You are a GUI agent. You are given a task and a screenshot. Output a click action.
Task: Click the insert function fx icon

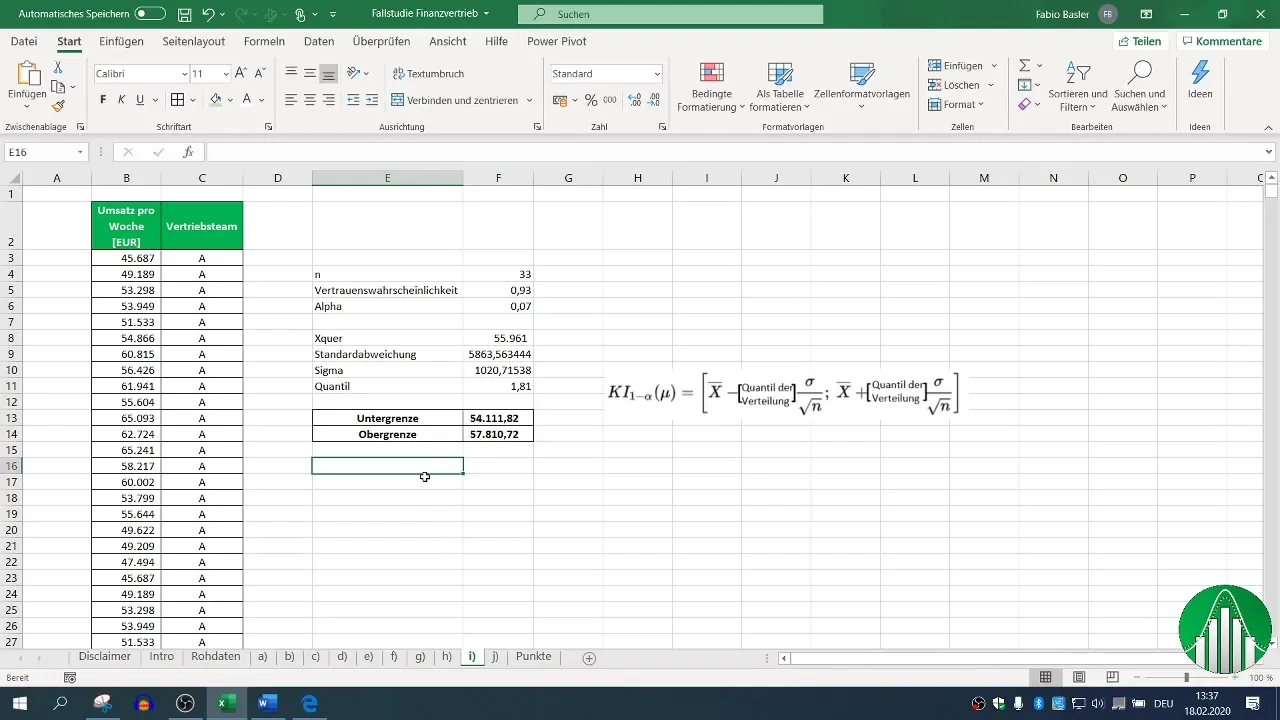pos(187,152)
